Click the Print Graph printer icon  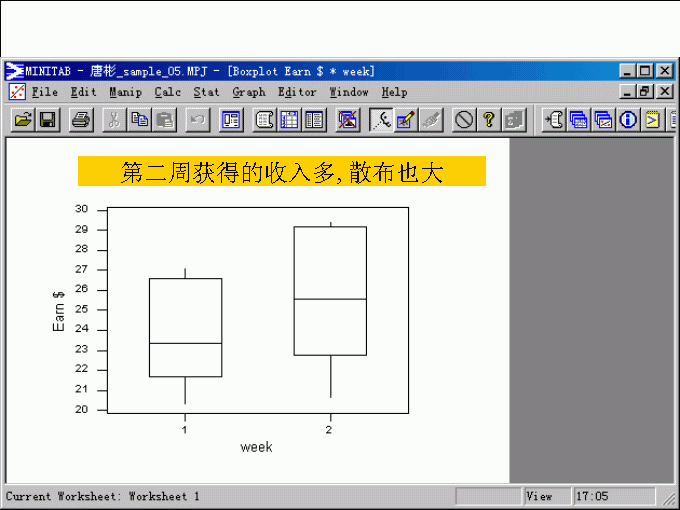(x=82, y=120)
